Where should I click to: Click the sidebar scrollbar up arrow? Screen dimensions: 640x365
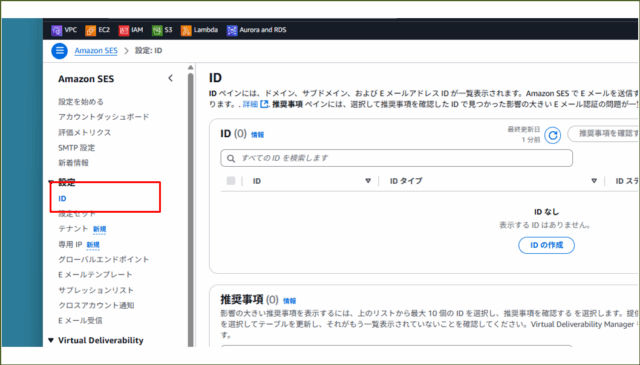pos(191,67)
